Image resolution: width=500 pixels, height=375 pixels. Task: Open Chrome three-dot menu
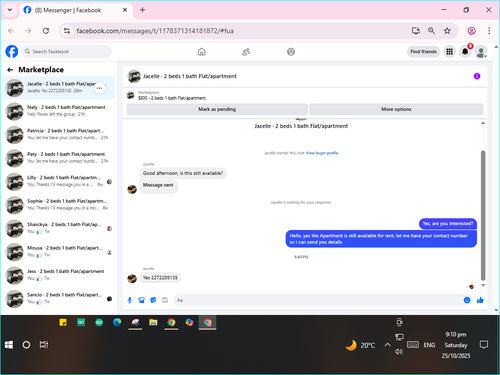click(489, 31)
